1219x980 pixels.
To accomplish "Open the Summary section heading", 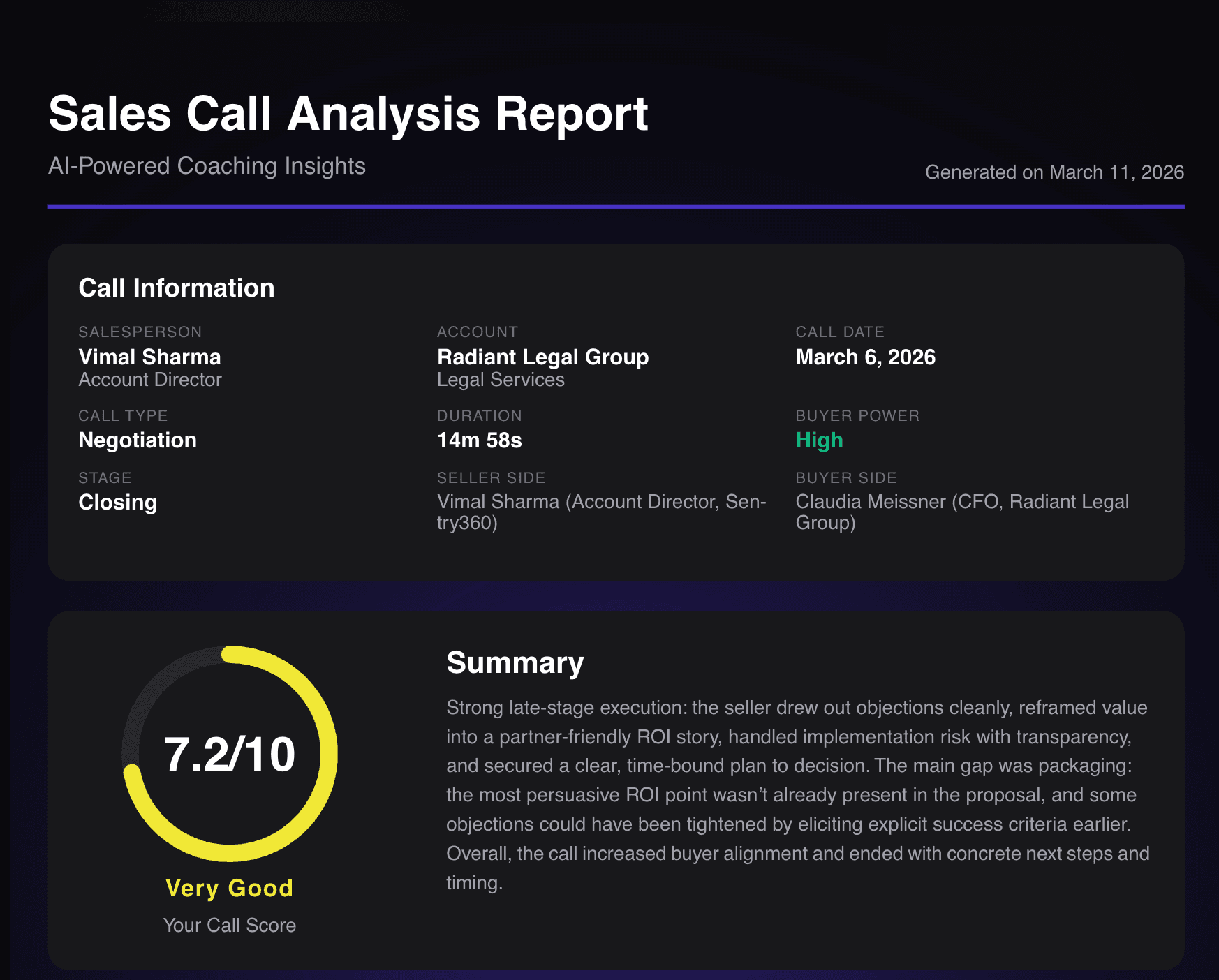I will point(516,662).
